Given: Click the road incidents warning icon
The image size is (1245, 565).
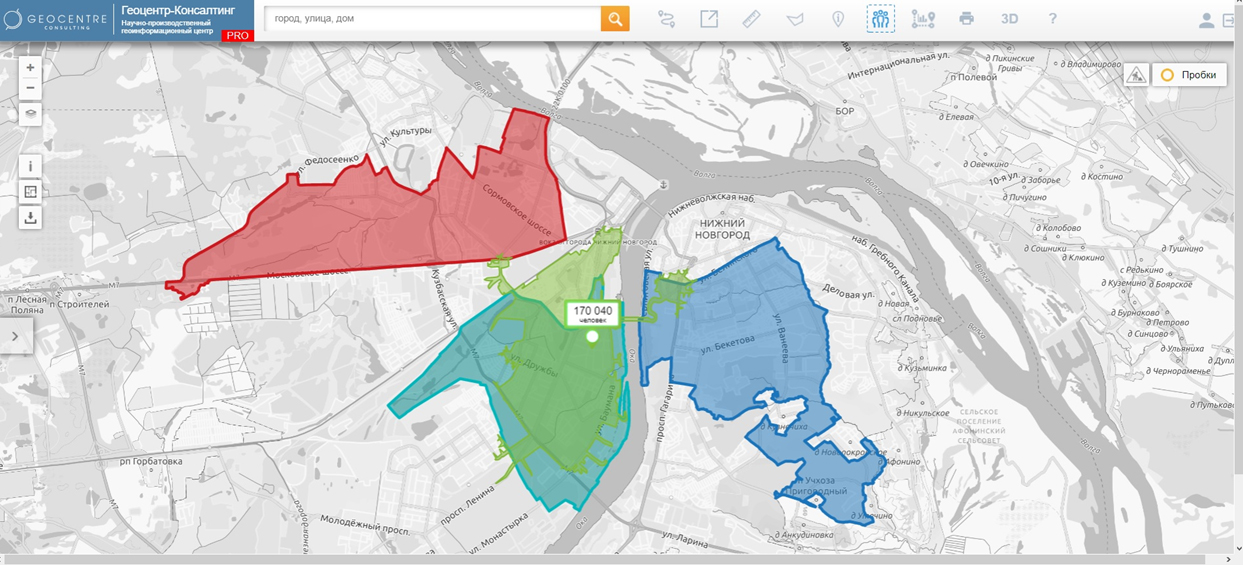Looking at the screenshot, I should [1136, 75].
